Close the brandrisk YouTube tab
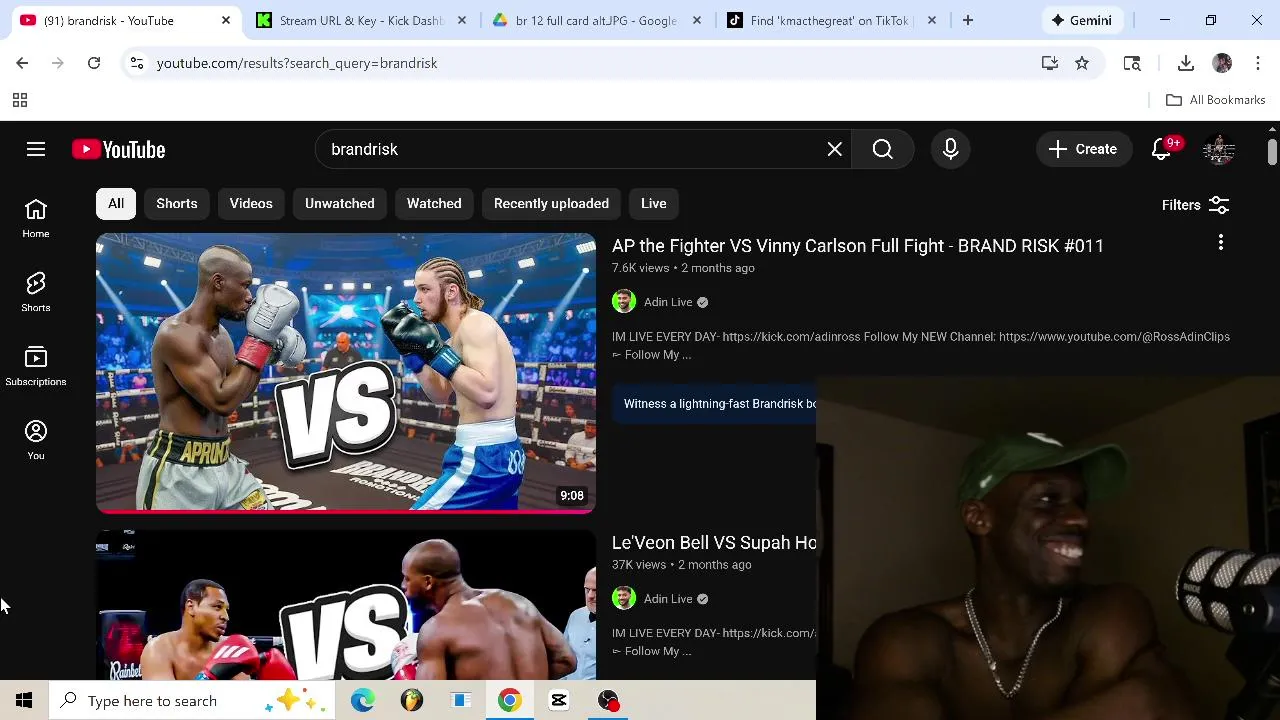1280x720 pixels. [x=226, y=20]
